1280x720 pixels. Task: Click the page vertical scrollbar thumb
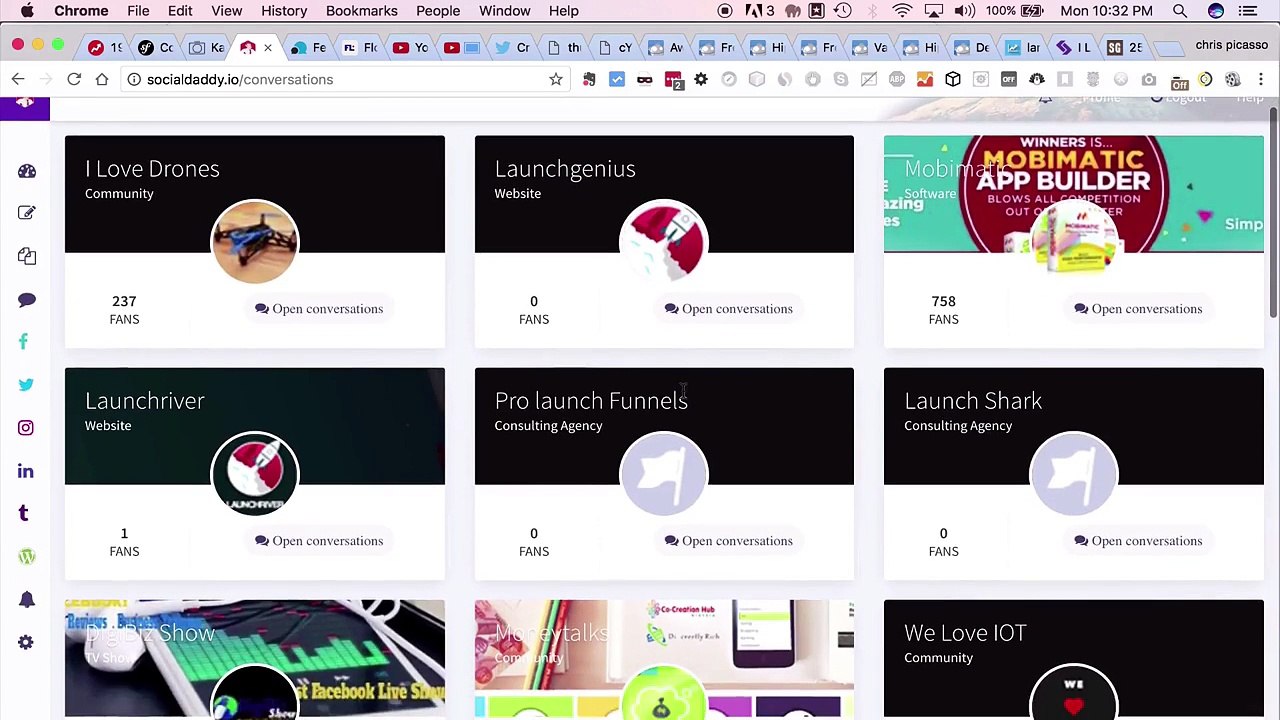click(x=1273, y=212)
